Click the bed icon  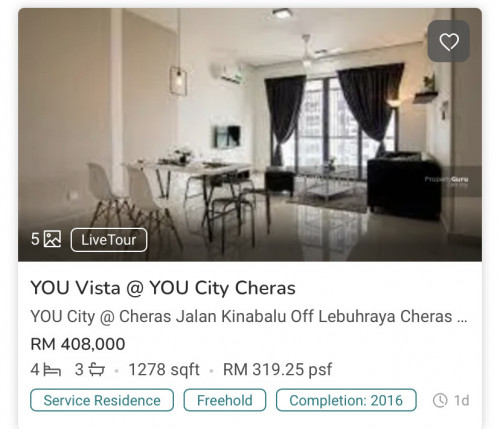pyautogui.click(x=52, y=370)
